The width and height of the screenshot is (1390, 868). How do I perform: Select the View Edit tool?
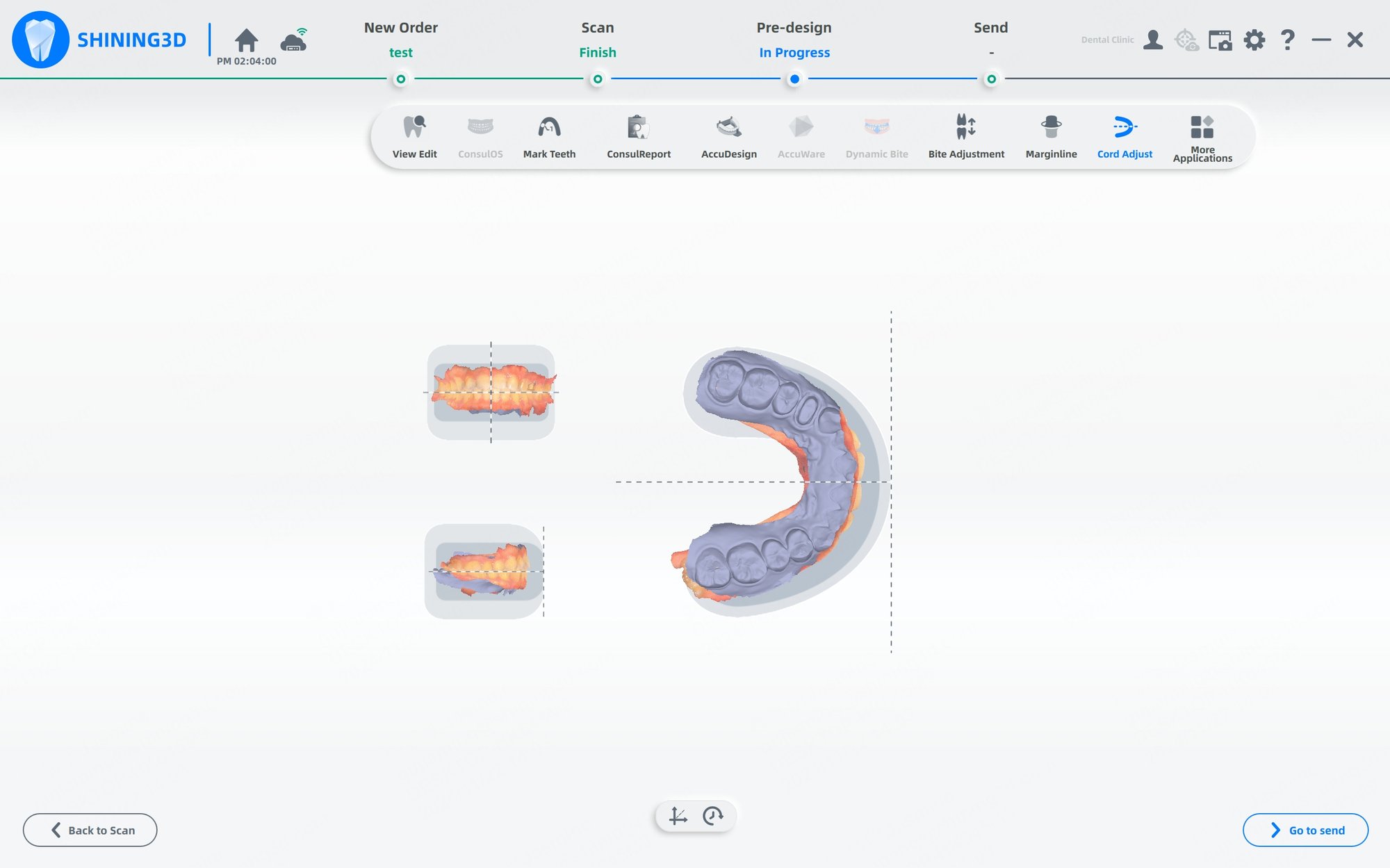[414, 136]
